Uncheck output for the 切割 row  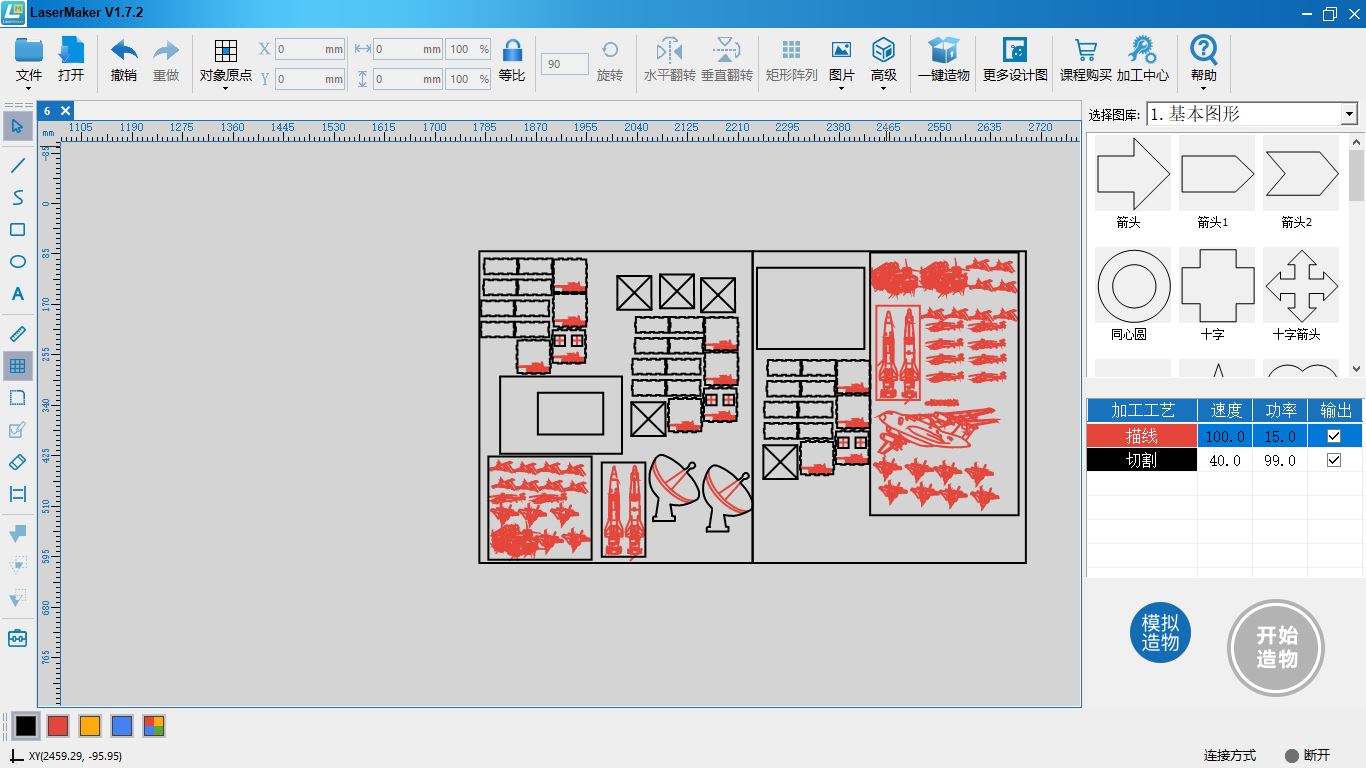[1333, 460]
